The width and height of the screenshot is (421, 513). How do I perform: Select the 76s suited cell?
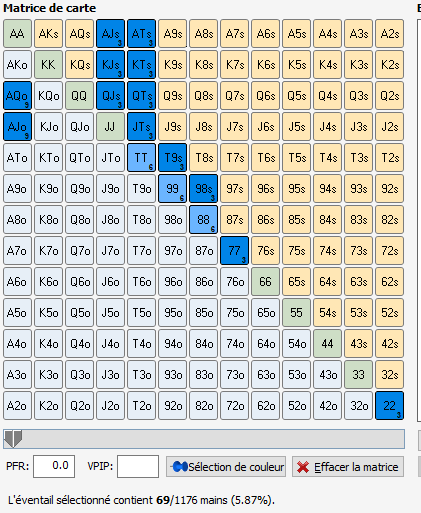tap(265, 250)
